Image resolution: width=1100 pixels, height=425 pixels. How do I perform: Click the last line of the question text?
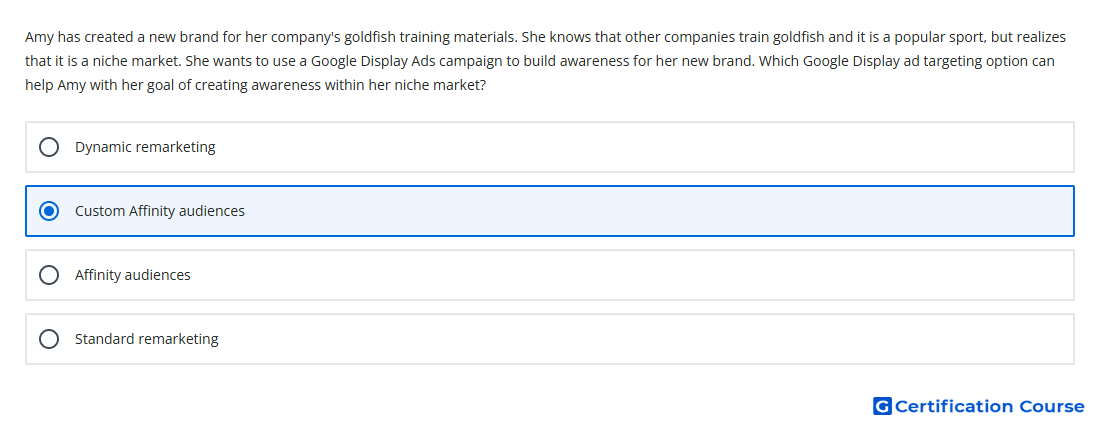tap(256, 85)
